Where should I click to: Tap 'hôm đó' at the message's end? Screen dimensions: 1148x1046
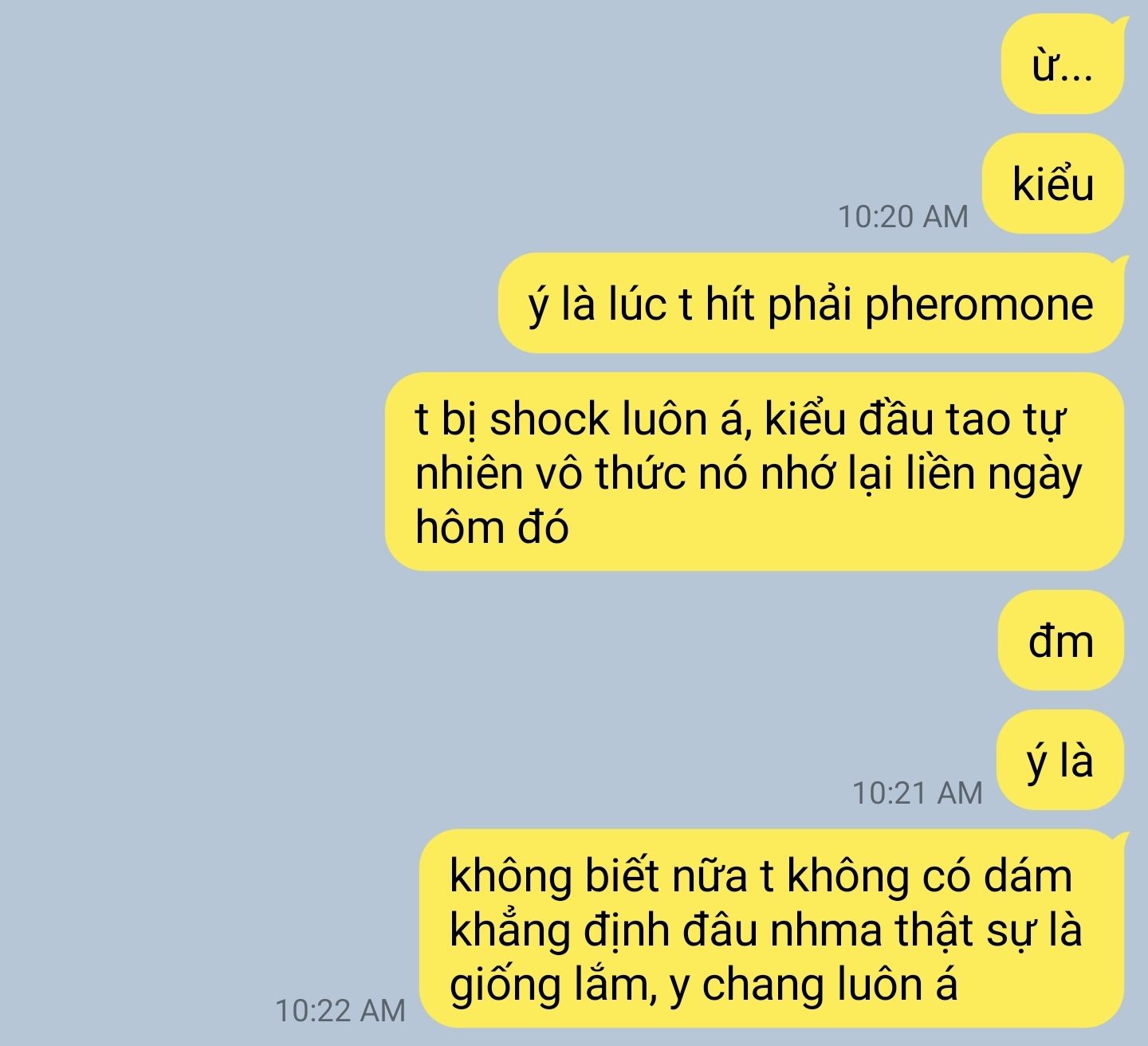[492, 527]
